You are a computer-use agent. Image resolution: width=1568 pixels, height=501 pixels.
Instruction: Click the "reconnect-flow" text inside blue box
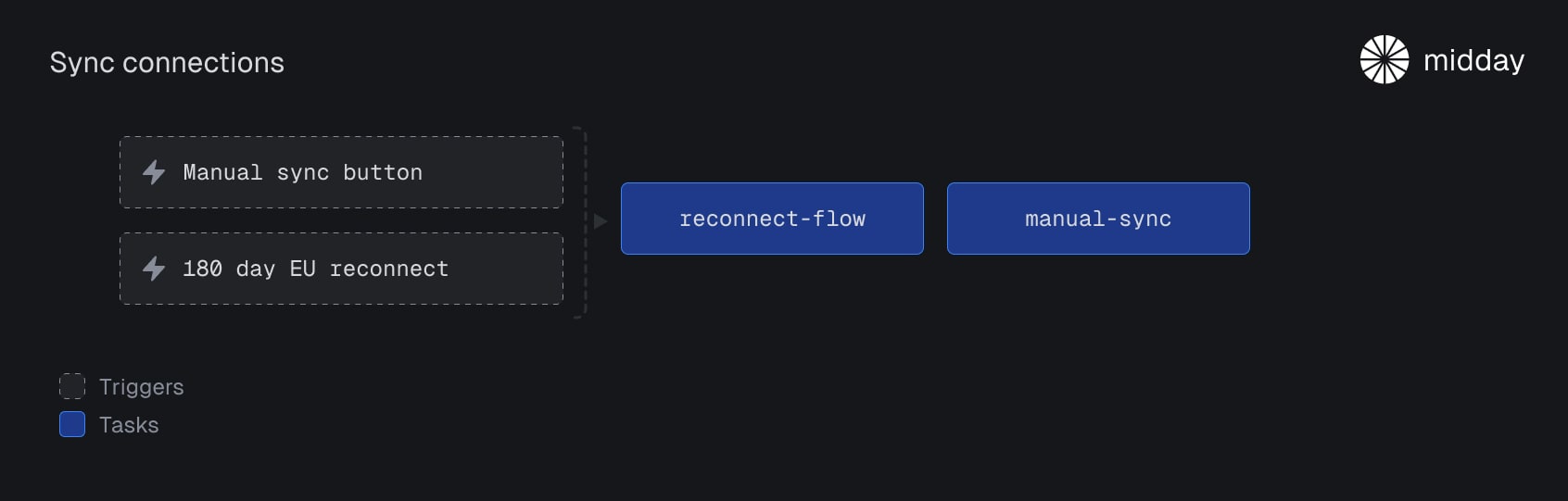tap(772, 219)
